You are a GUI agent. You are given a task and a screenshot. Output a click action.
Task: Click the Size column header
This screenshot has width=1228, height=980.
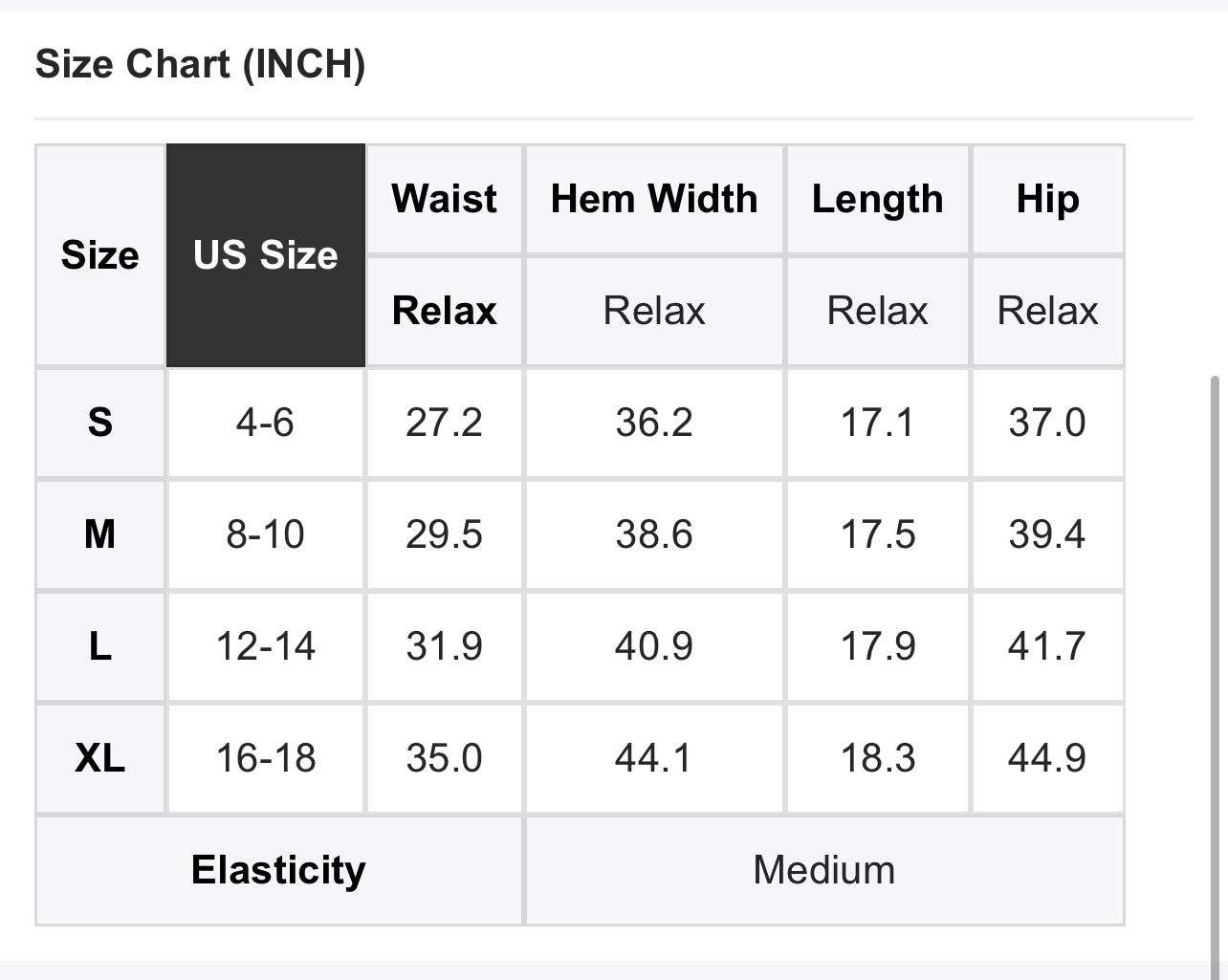click(x=100, y=255)
